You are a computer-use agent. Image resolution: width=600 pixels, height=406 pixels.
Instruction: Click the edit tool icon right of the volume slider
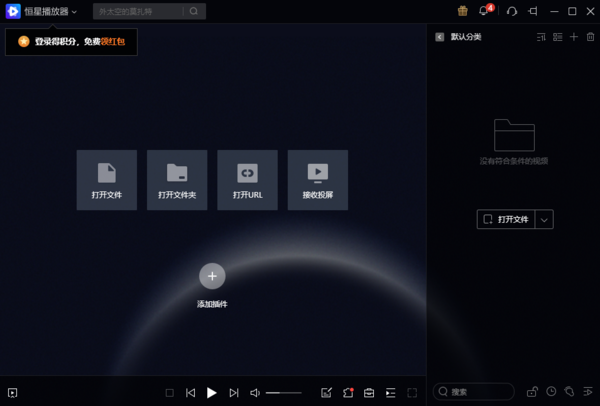coord(326,393)
